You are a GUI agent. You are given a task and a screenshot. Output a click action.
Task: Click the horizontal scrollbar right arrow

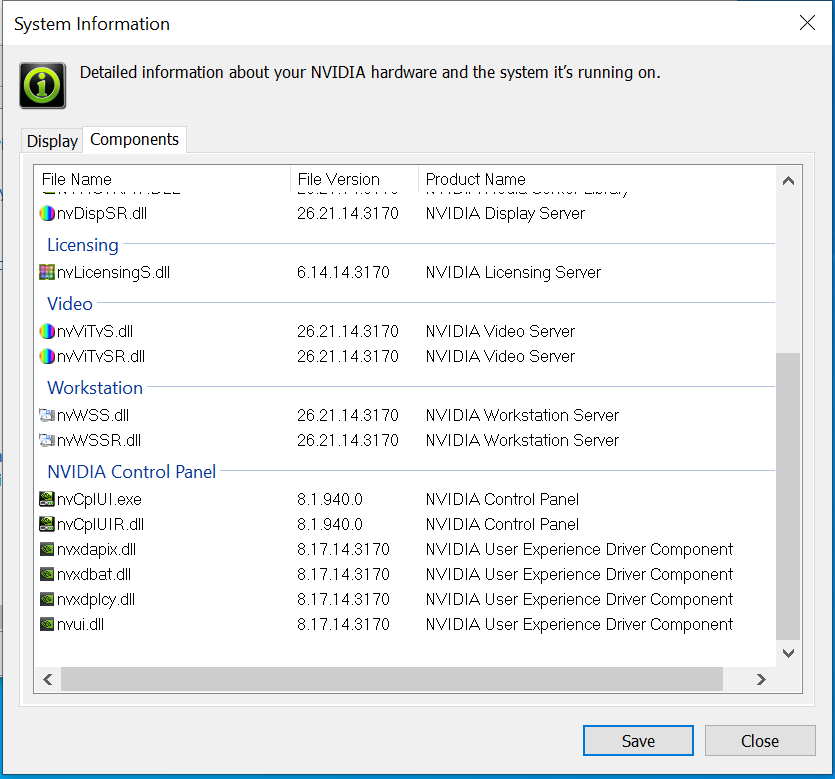[761, 679]
